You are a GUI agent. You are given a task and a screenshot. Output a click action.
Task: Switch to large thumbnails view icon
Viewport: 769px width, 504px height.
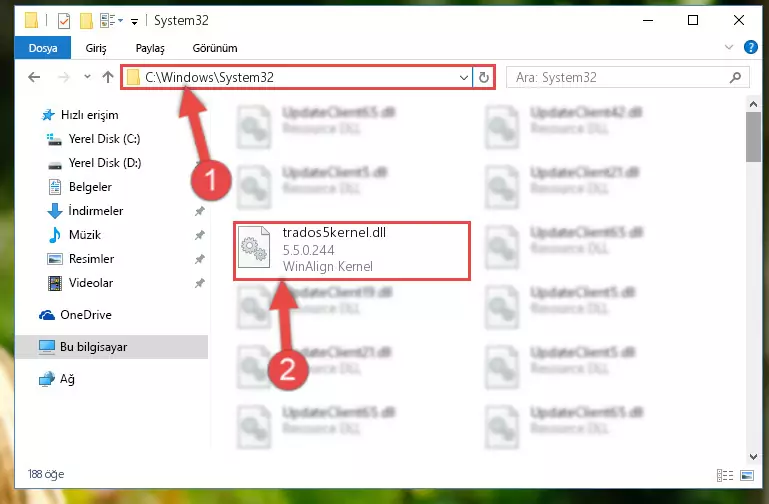747,475
